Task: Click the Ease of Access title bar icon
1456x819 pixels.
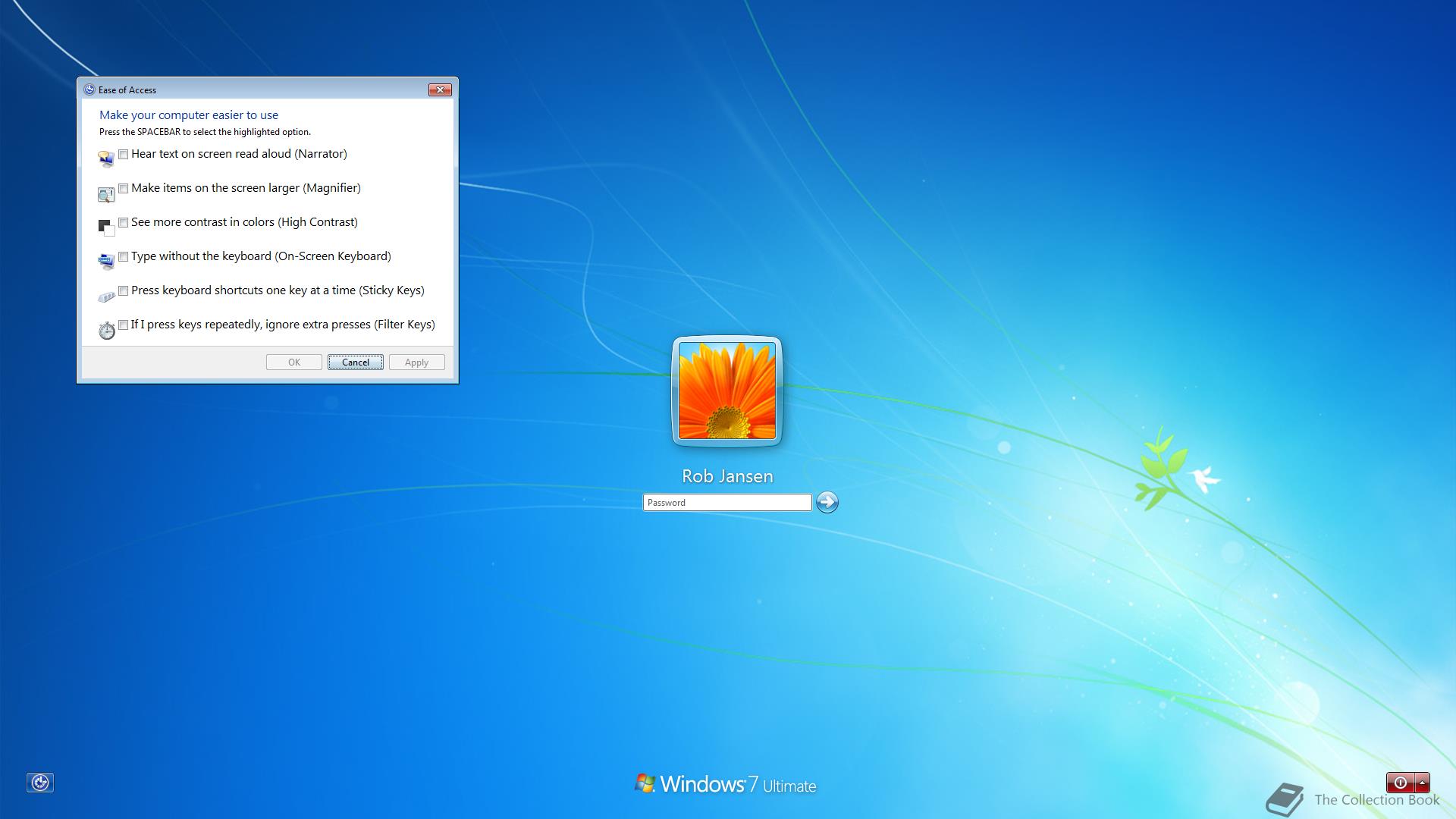Action: (x=89, y=89)
